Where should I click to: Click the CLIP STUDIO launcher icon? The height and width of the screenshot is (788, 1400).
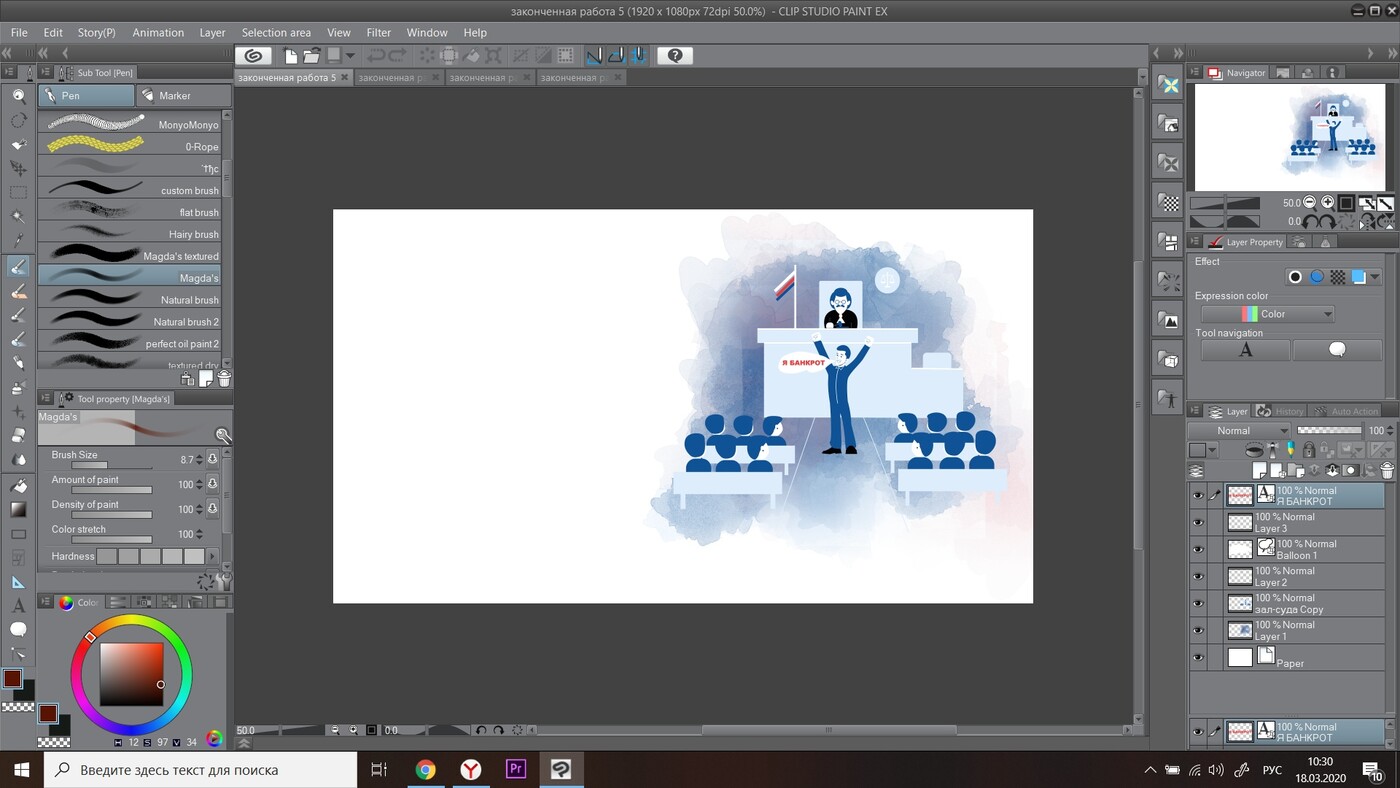pyautogui.click(x=254, y=56)
